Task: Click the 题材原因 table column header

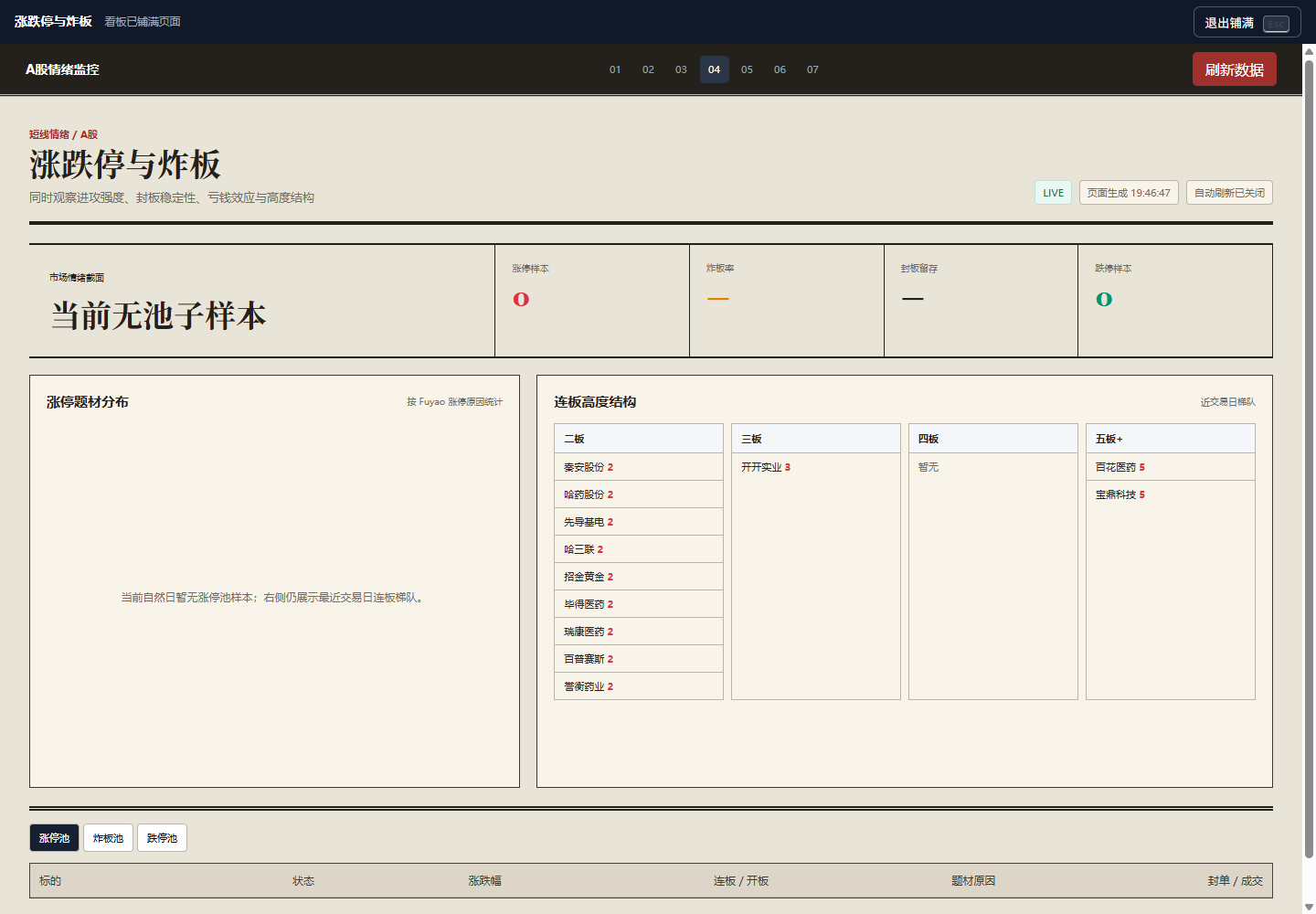Action: (x=973, y=881)
